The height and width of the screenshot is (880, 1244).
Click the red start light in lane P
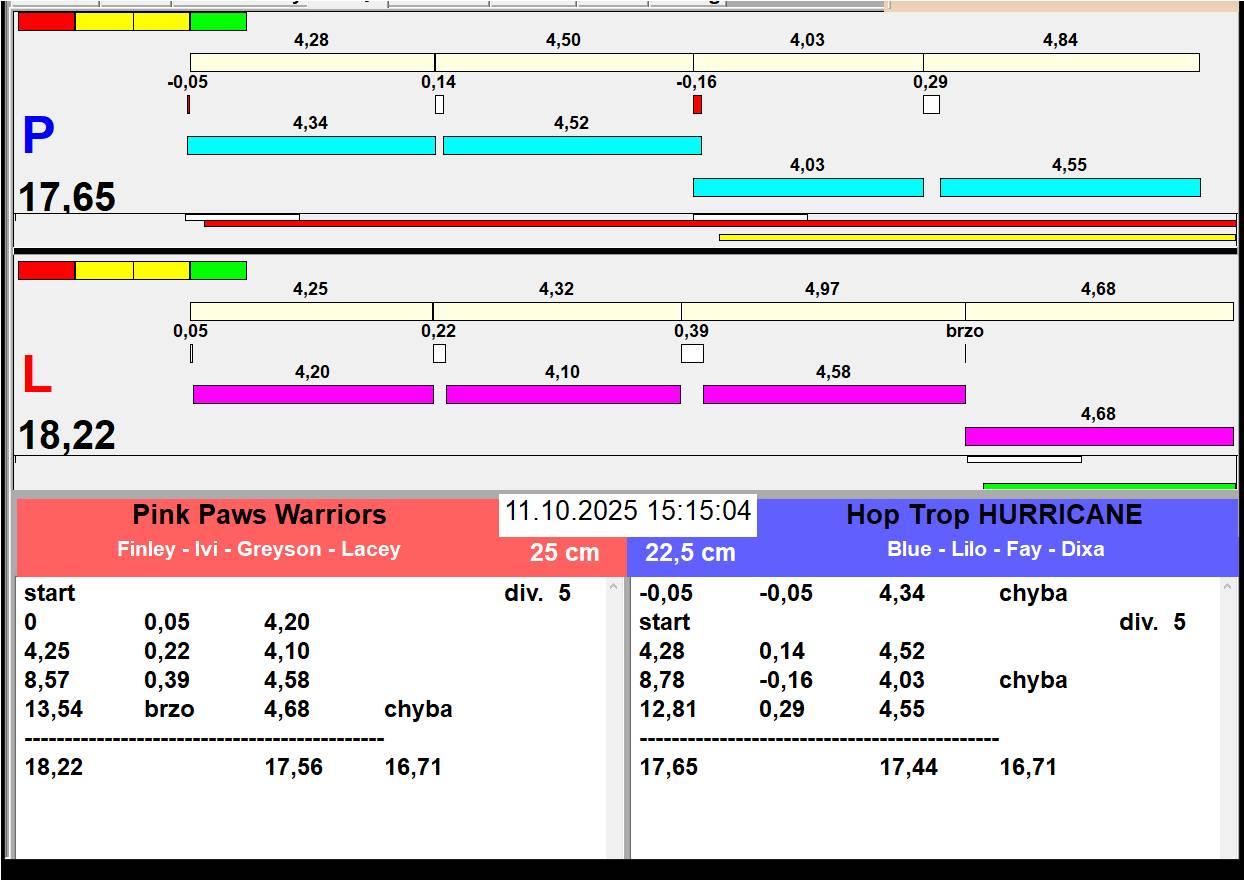coord(46,21)
